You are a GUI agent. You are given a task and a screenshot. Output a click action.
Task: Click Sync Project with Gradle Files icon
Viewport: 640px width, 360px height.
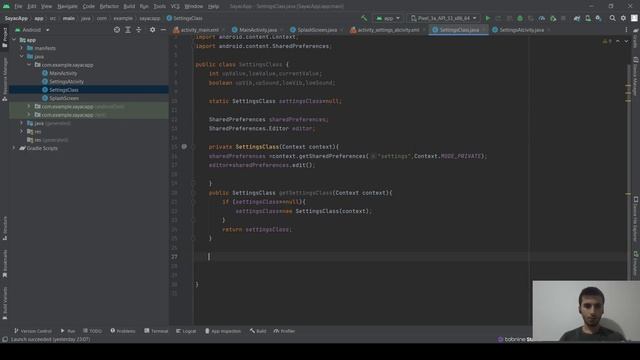(577, 18)
